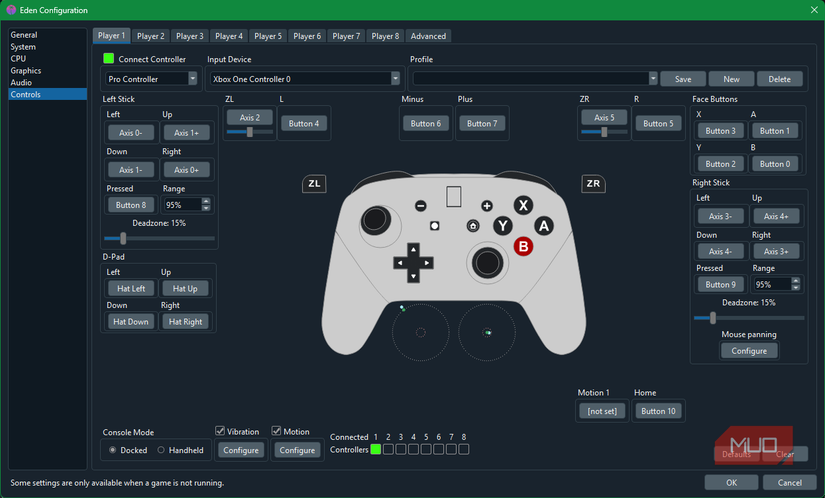This screenshot has height=498, width=825.
Task: Click Button 6 mapping for Minus
Action: tap(426, 123)
